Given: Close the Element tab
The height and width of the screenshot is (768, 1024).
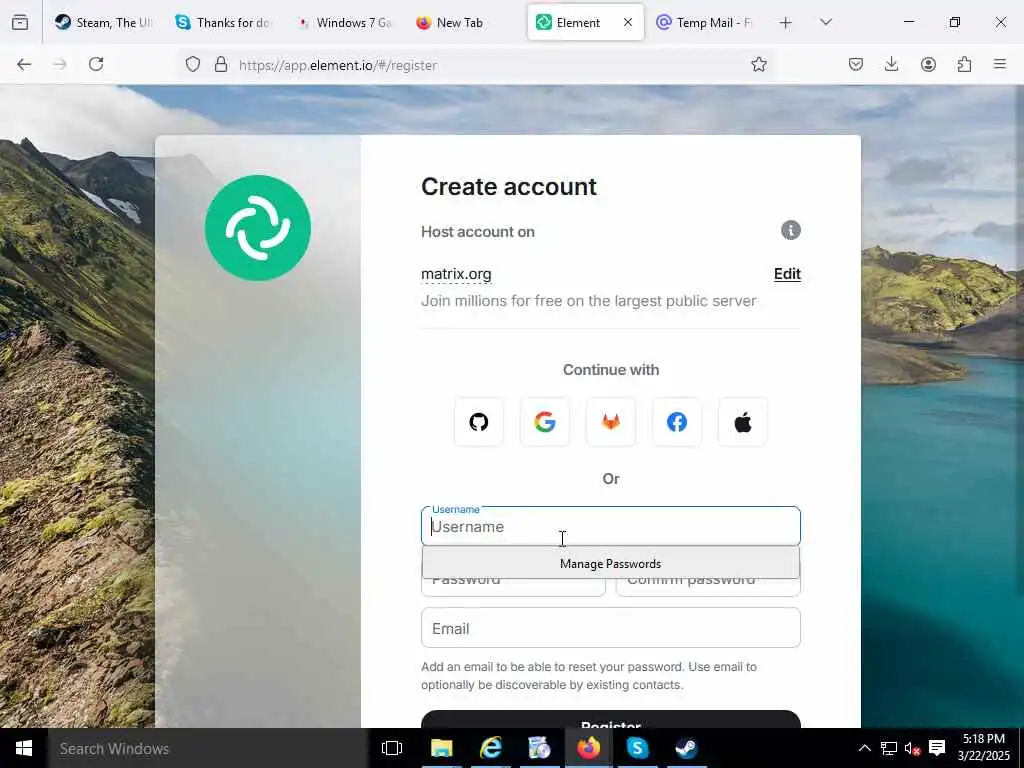Looking at the screenshot, I should 628,23.
